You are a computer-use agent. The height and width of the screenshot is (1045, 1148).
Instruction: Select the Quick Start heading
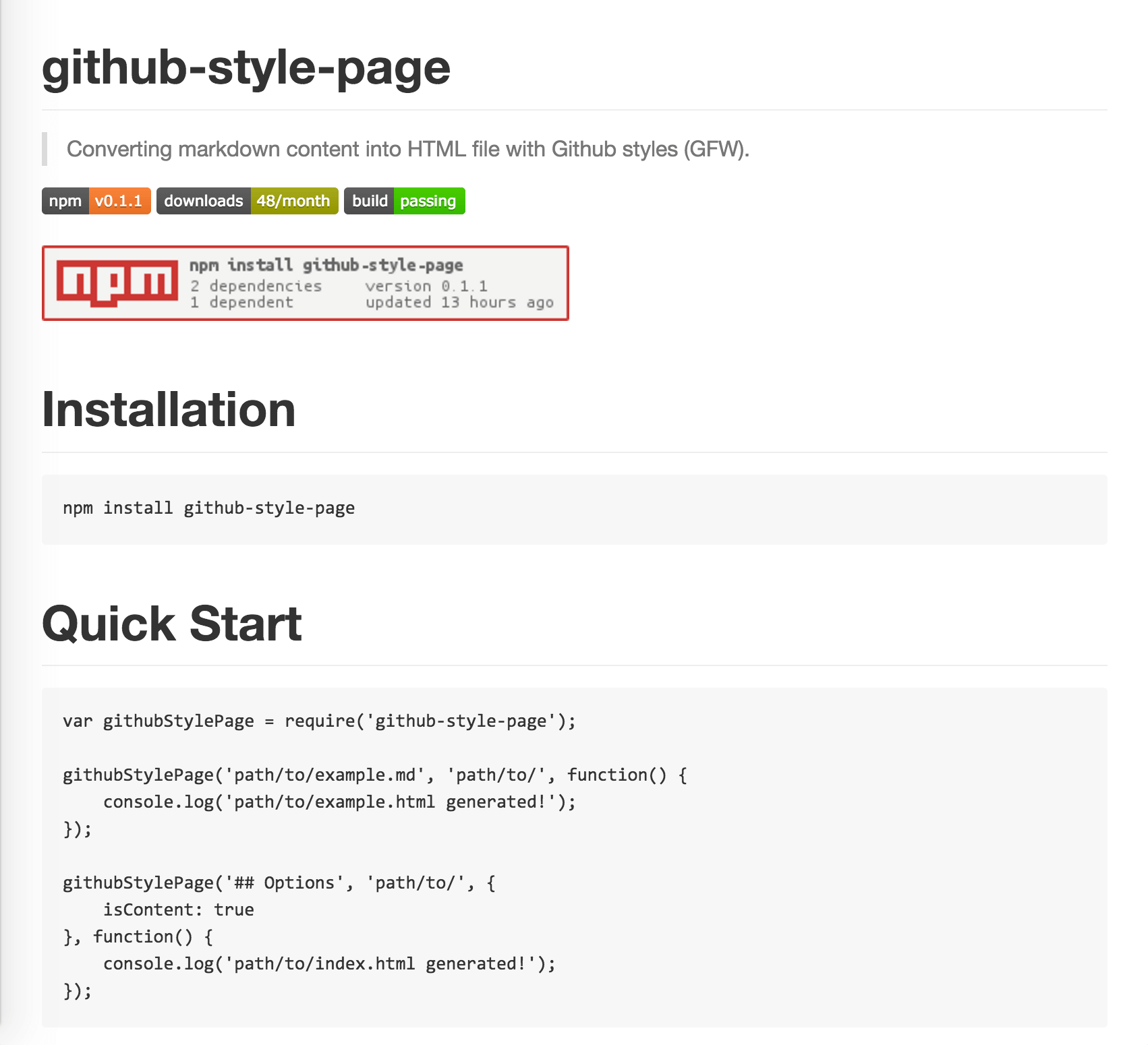pyautogui.click(x=172, y=623)
